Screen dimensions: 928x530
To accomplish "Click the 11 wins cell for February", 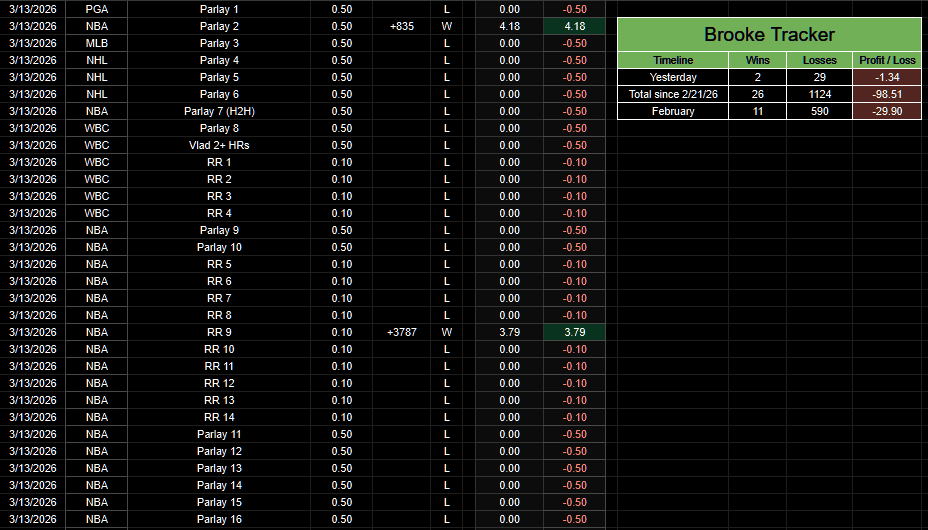I will (758, 111).
